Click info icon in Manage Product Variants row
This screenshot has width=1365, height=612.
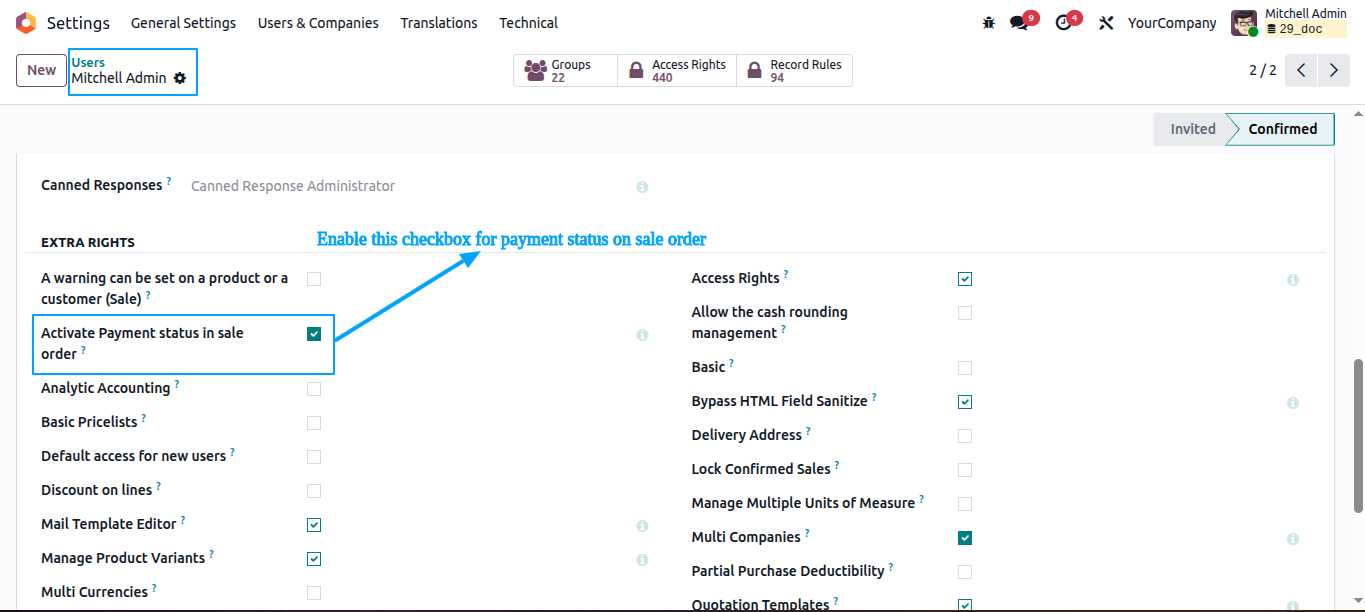point(642,560)
